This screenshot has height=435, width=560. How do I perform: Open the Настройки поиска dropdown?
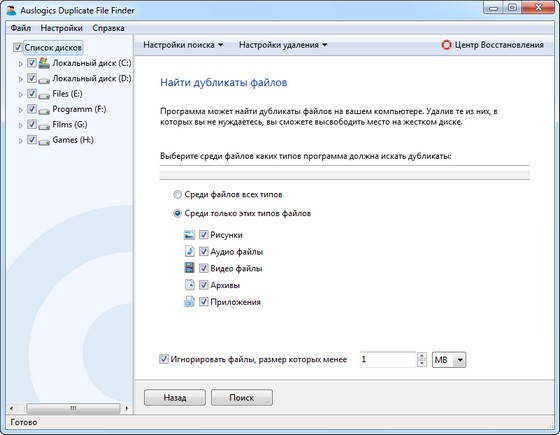[x=183, y=45]
